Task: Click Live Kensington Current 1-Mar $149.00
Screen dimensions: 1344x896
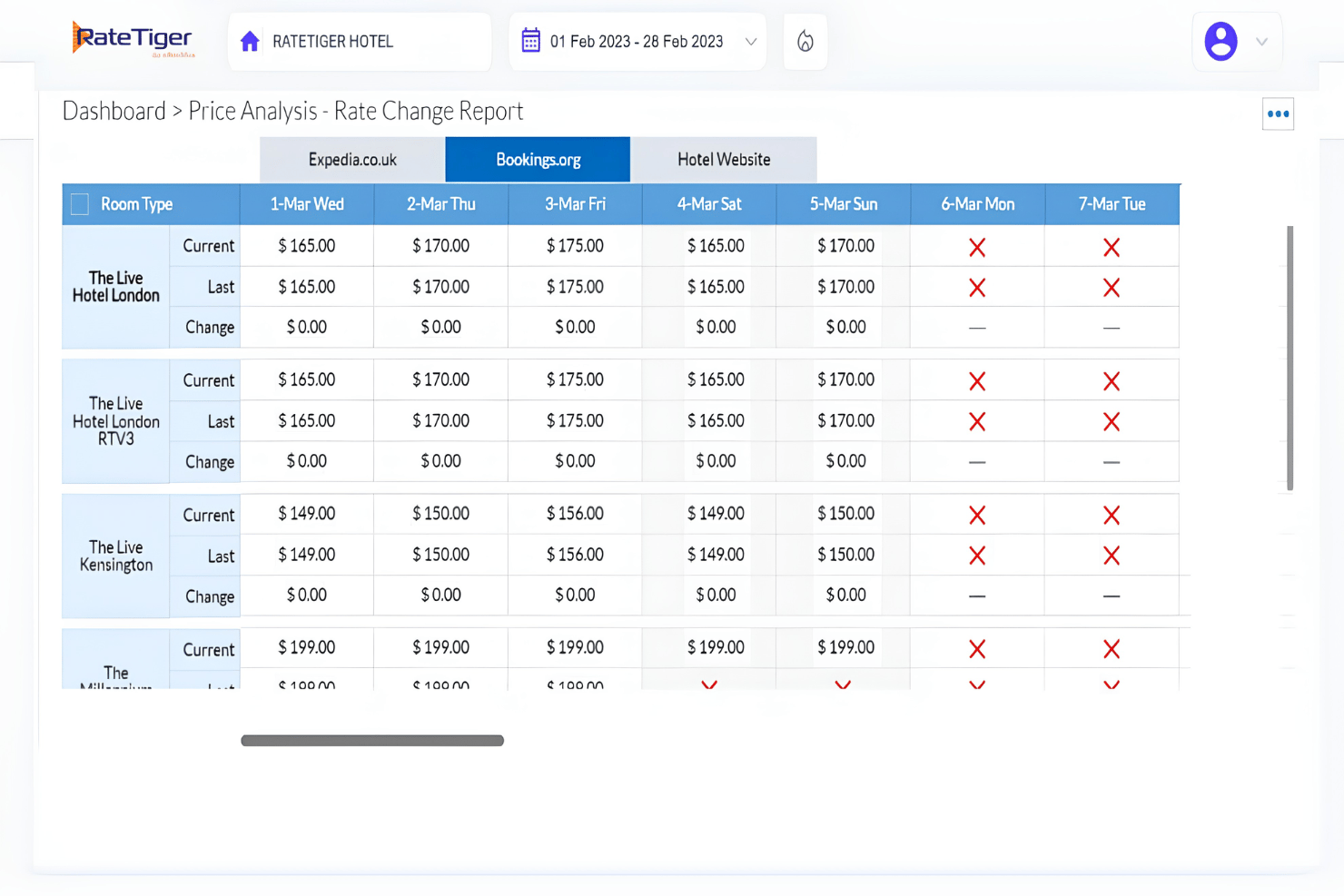Action: click(x=307, y=514)
